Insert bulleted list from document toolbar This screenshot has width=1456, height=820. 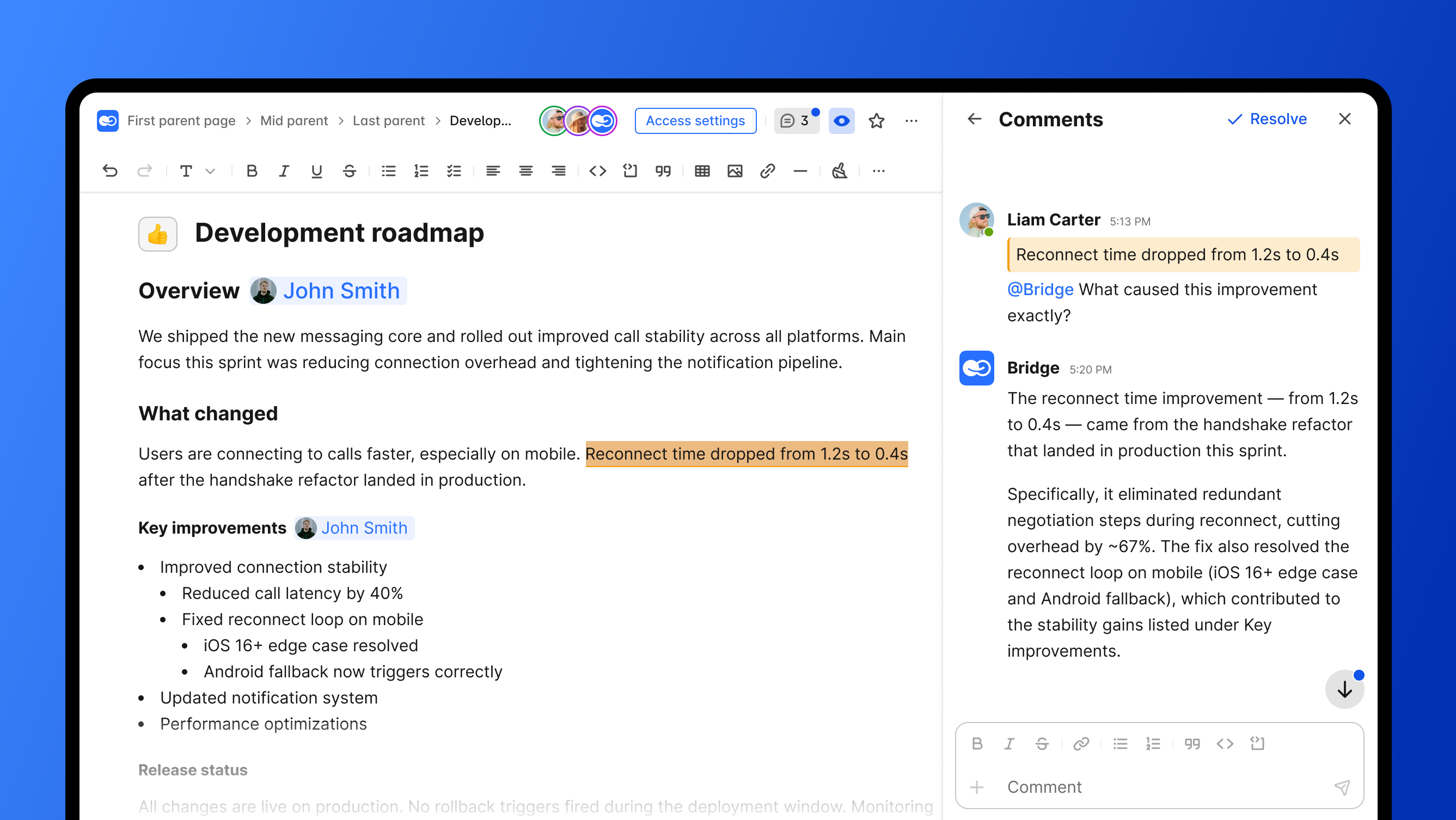(388, 170)
